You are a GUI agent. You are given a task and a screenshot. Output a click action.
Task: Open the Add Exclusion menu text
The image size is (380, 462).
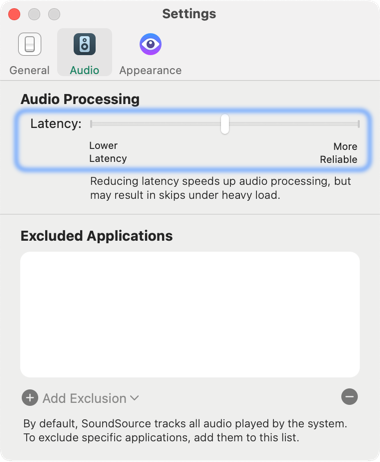[x=84, y=398]
